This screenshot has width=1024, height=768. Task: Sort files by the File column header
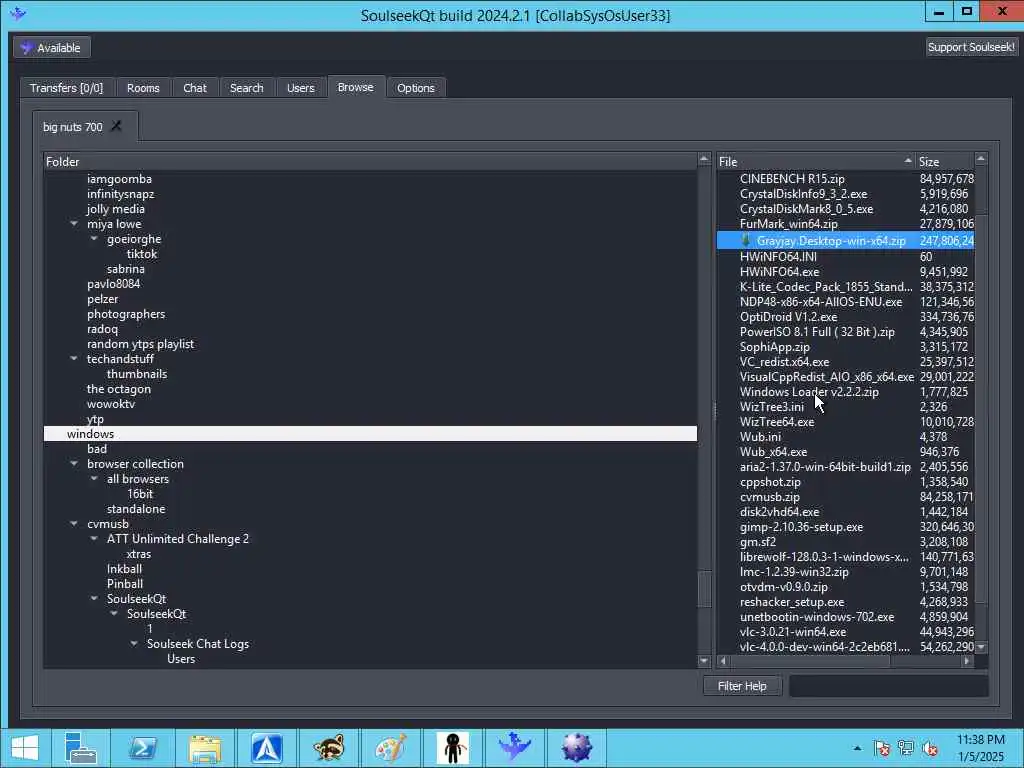coord(816,161)
